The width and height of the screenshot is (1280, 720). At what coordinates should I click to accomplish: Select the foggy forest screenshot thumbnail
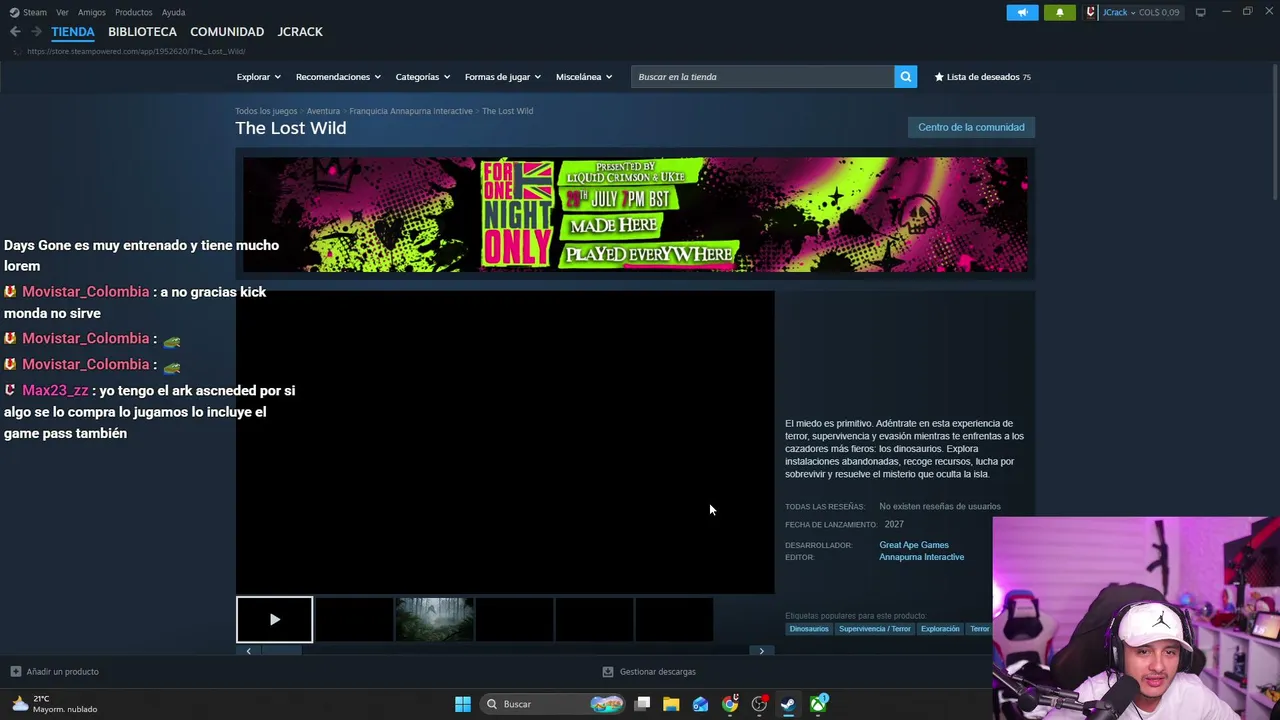coord(434,620)
